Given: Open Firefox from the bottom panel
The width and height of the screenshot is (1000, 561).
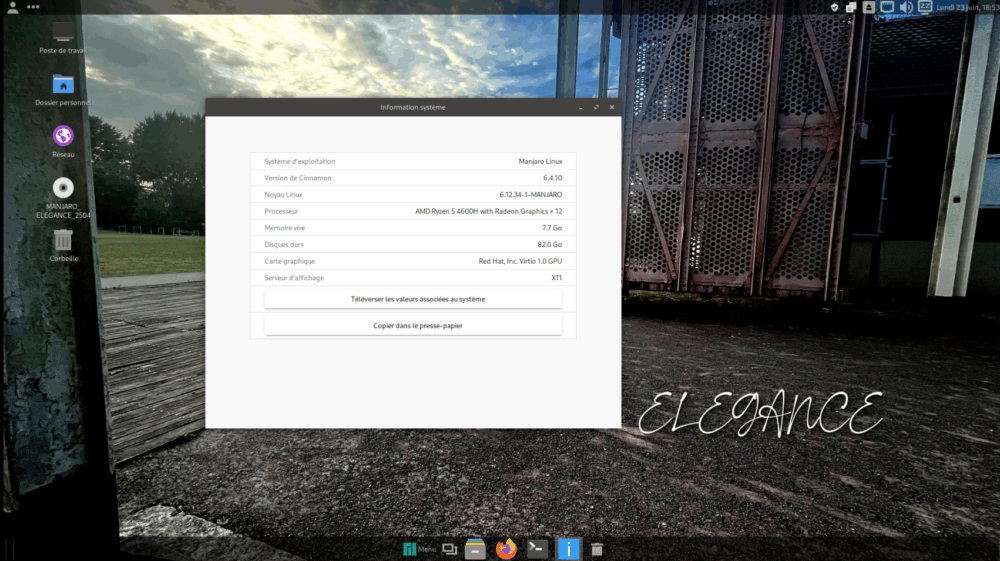Looking at the screenshot, I should pyautogui.click(x=506, y=549).
